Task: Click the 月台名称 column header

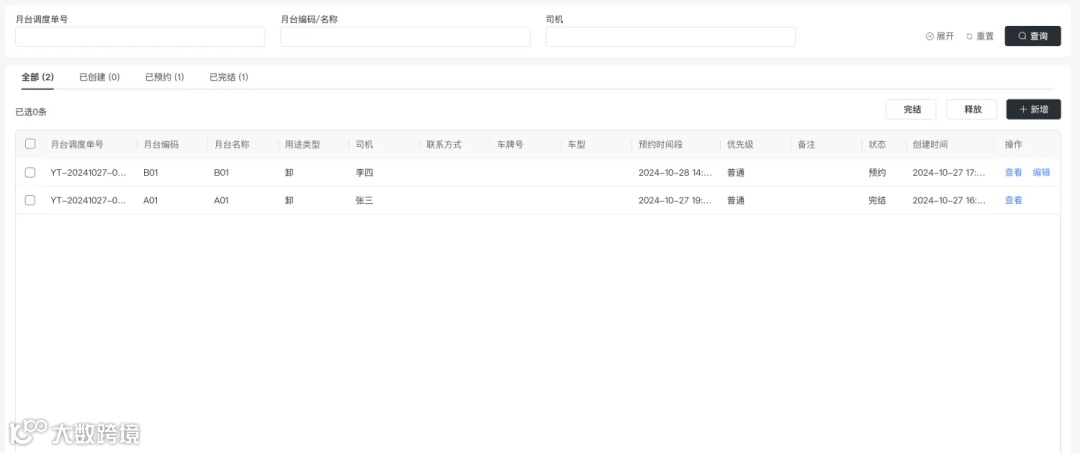Action: coord(231,145)
